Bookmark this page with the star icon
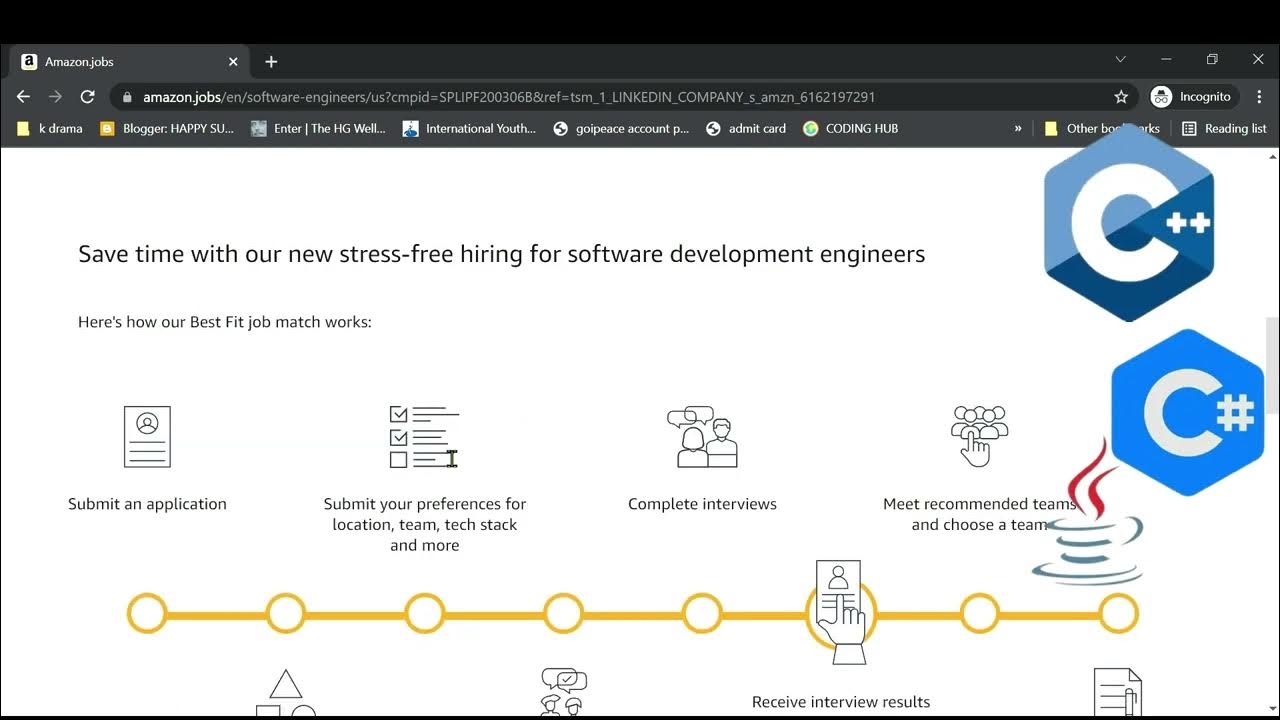The width and height of the screenshot is (1280, 720). pyautogui.click(x=1121, y=97)
